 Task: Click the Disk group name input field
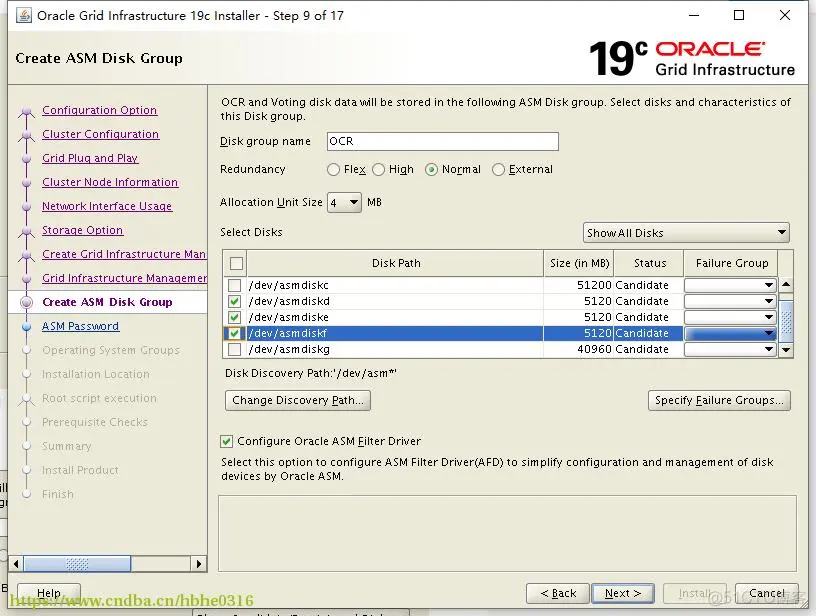(443, 142)
